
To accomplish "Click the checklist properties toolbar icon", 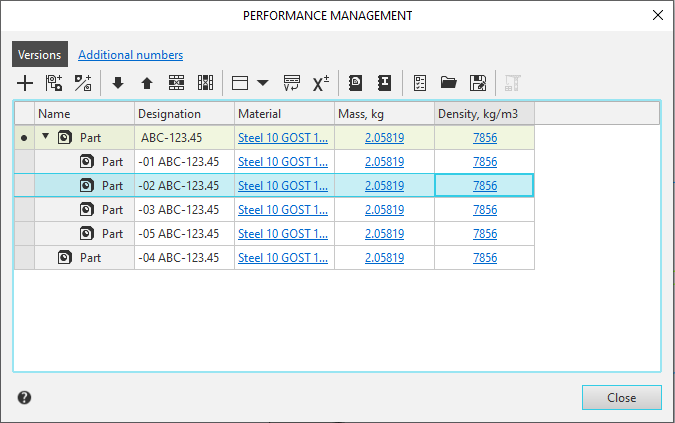I will tap(420, 84).
